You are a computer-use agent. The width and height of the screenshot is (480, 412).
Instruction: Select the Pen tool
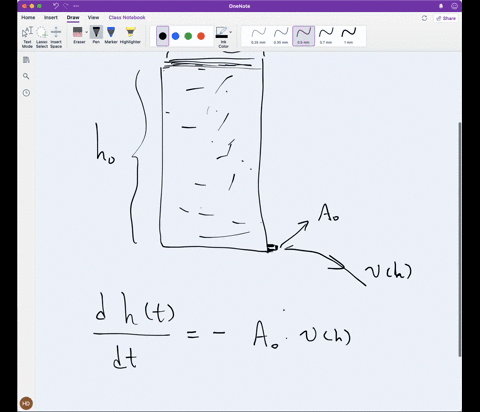96,35
